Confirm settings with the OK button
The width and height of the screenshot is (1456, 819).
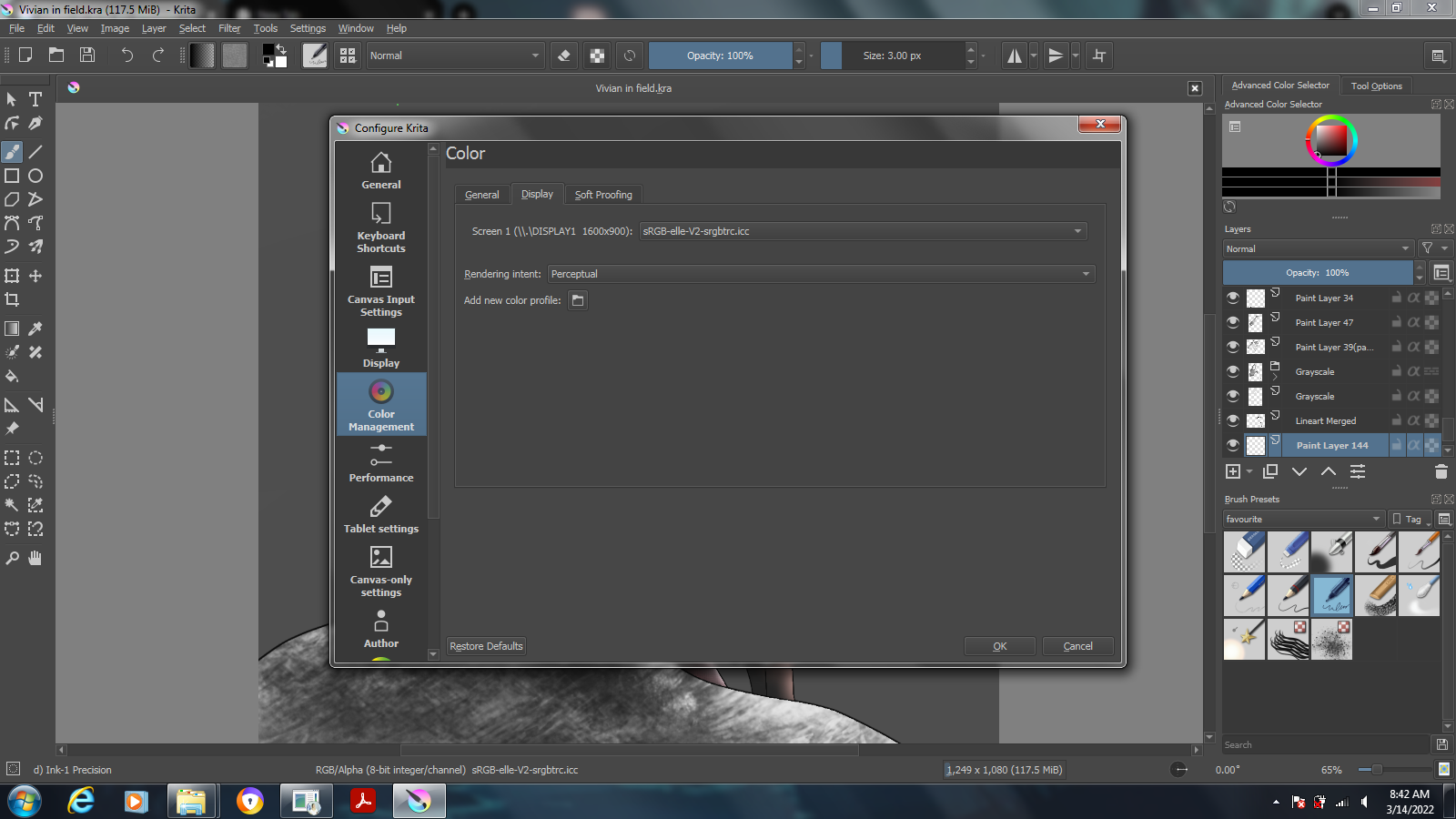[x=1000, y=646]
